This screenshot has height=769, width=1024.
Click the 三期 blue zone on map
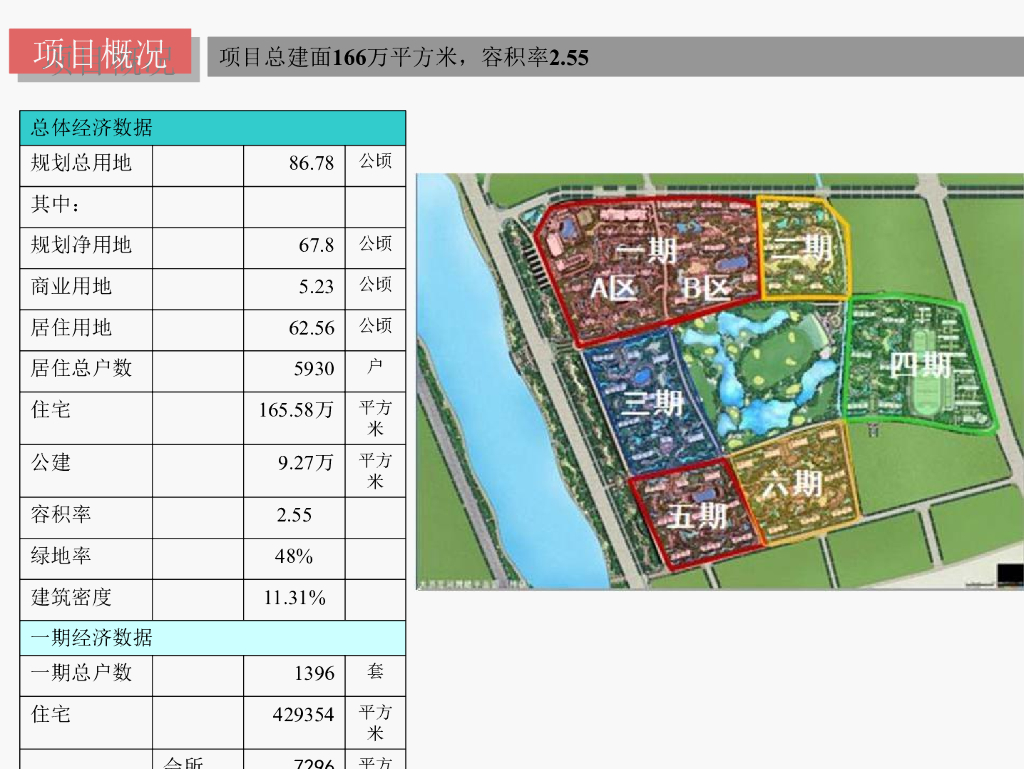tap(651, 403)
